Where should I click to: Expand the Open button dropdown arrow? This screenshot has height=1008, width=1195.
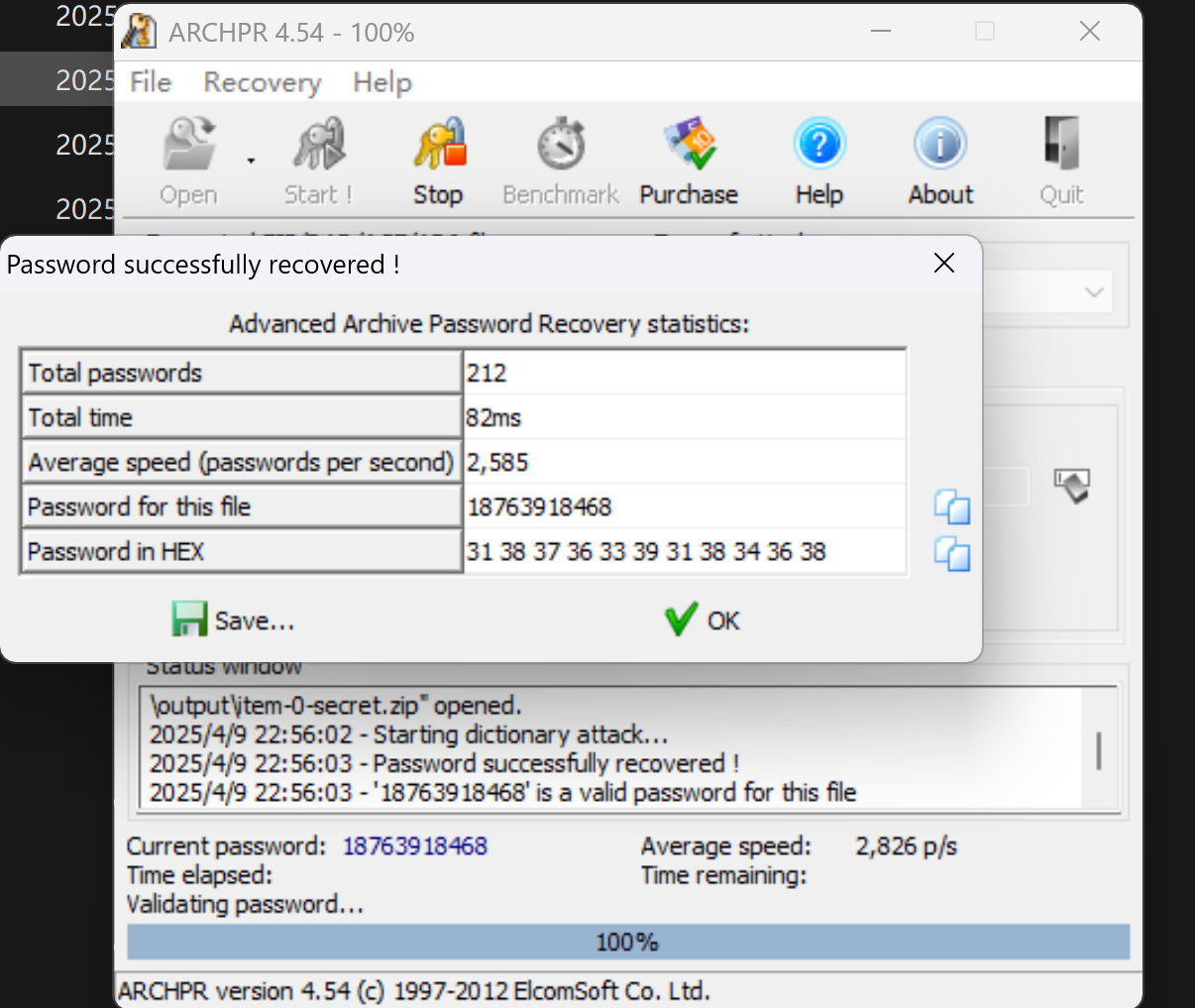click(x=251, y=161)
